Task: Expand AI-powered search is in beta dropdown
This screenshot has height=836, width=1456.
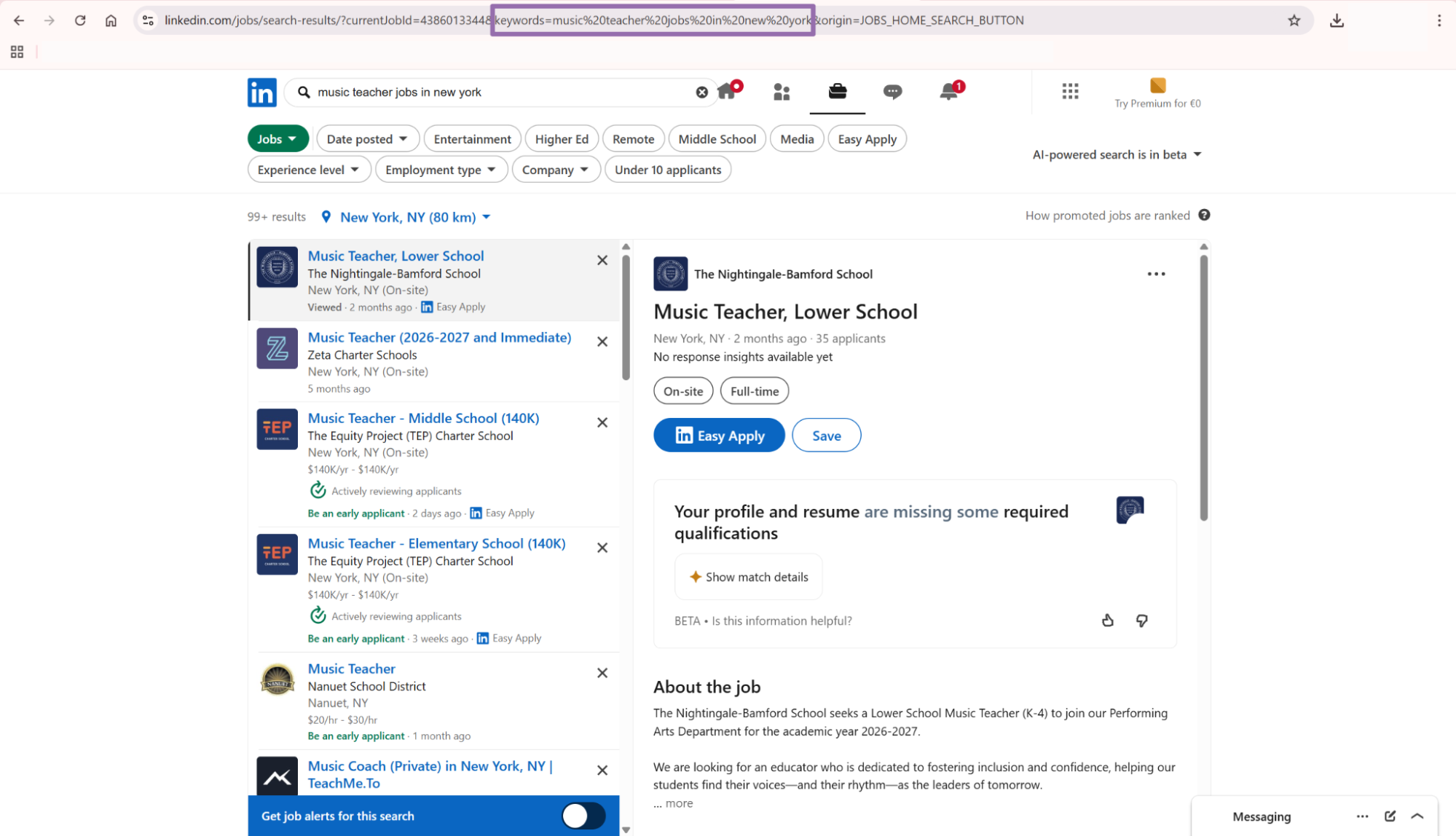Action: click(1117, 154)
